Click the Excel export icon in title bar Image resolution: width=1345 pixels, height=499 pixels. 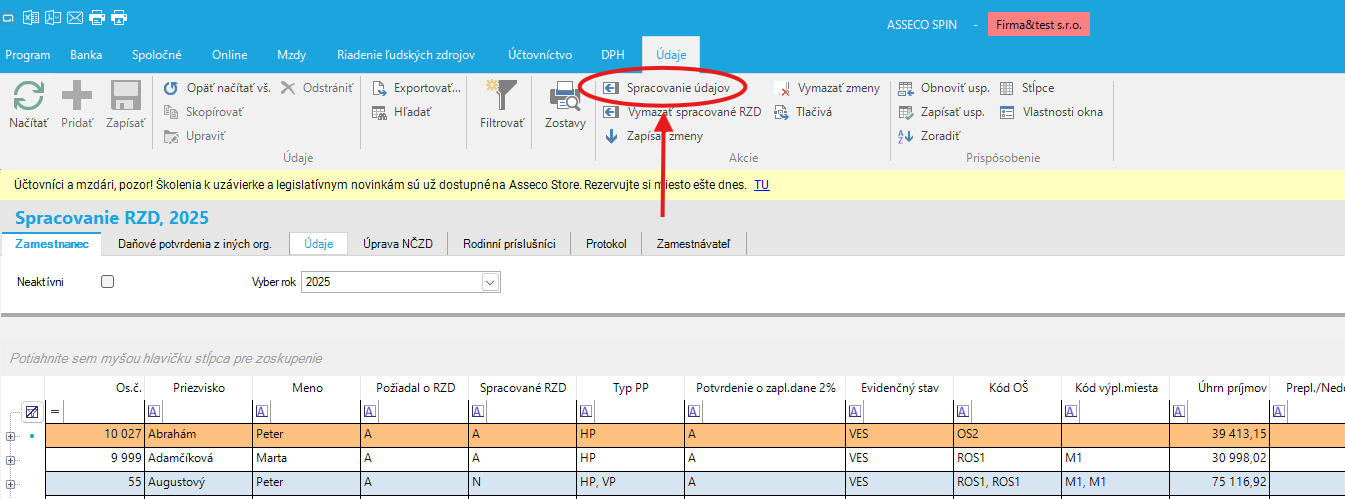31,16
